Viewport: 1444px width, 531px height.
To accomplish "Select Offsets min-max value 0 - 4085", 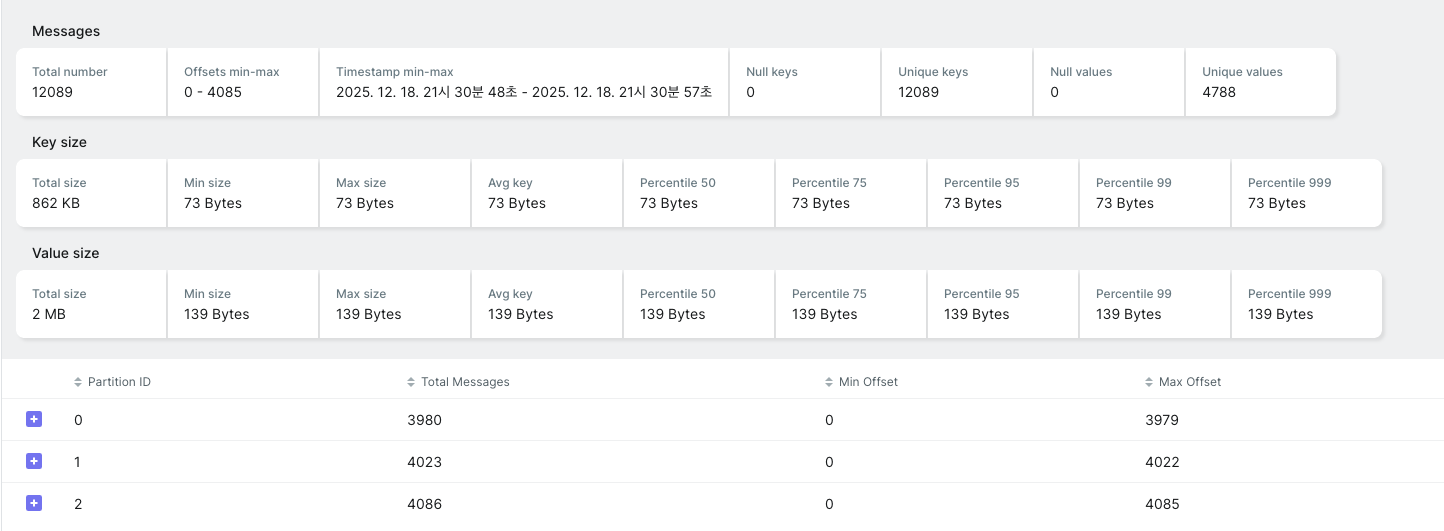I will [213, 92].
